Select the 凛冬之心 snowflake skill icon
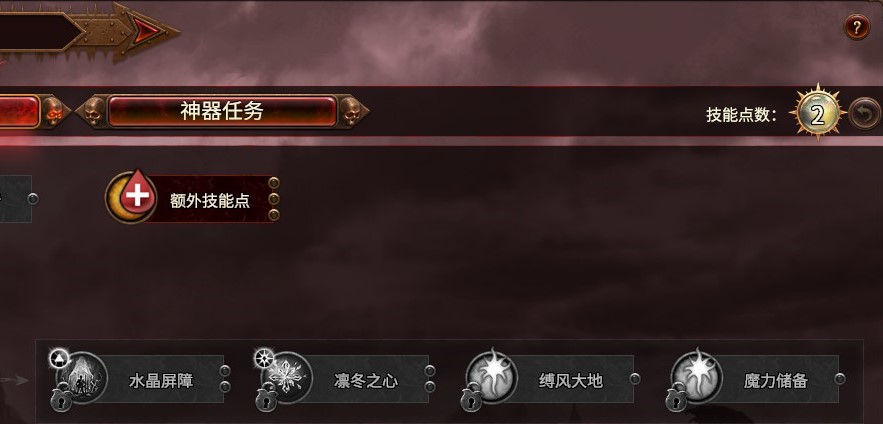This screenshot has width=883, height=424. (x=288, y=377)
